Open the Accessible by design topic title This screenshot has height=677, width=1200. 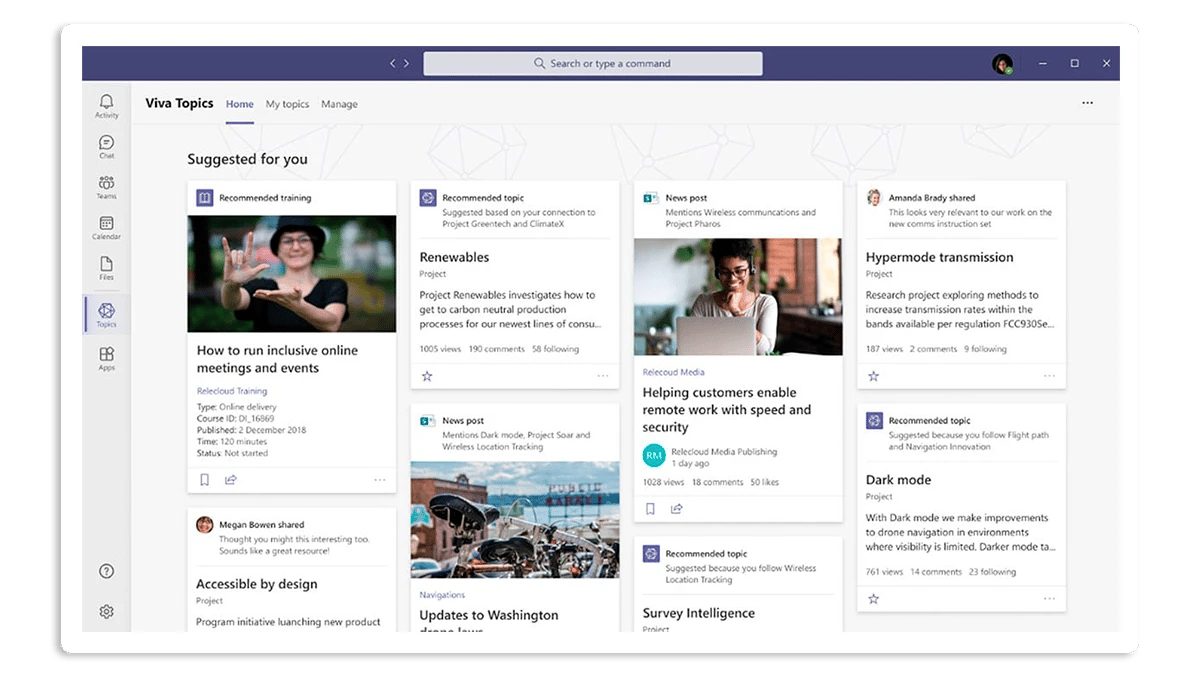pyautogui.click(x=257, y=584)
